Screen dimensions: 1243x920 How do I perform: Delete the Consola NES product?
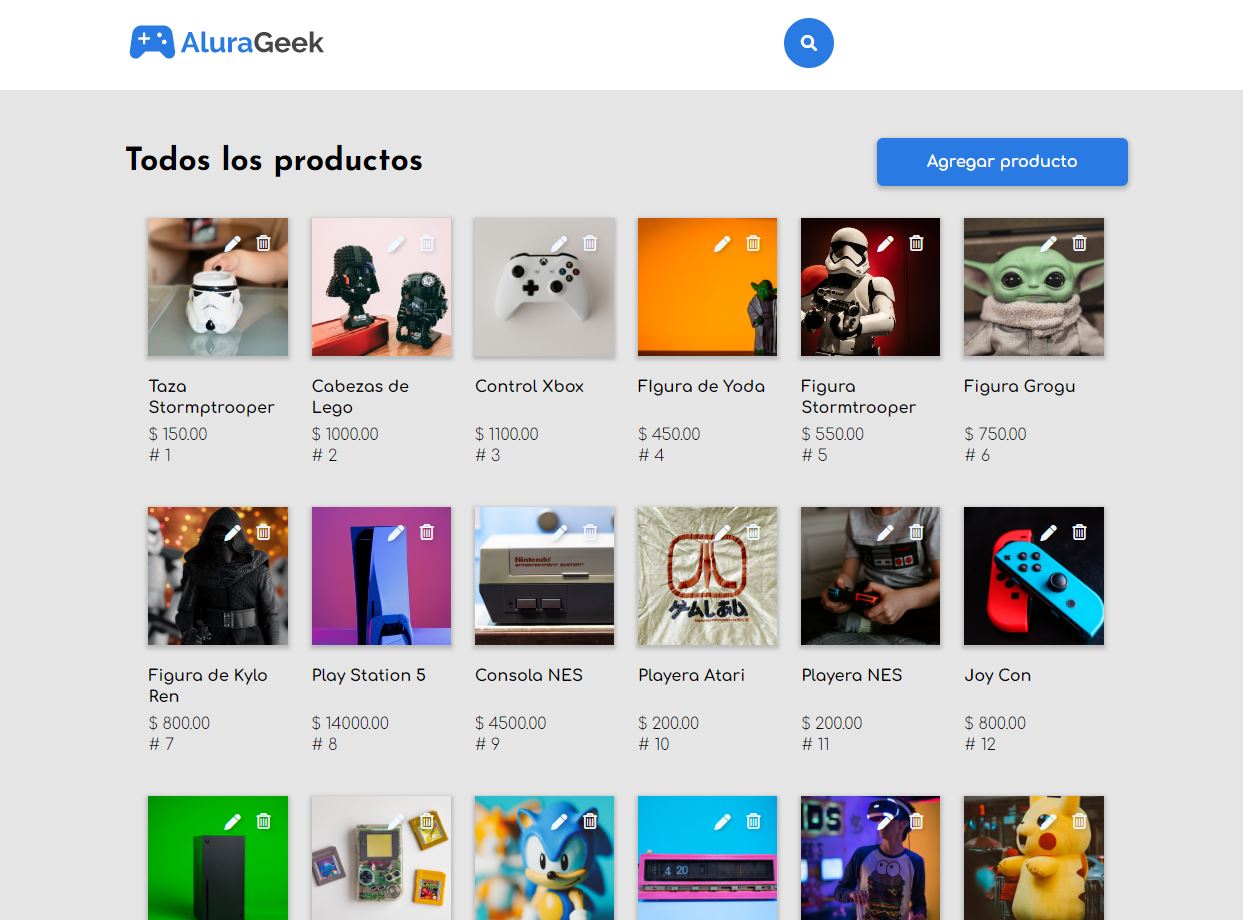click(589, 531)
